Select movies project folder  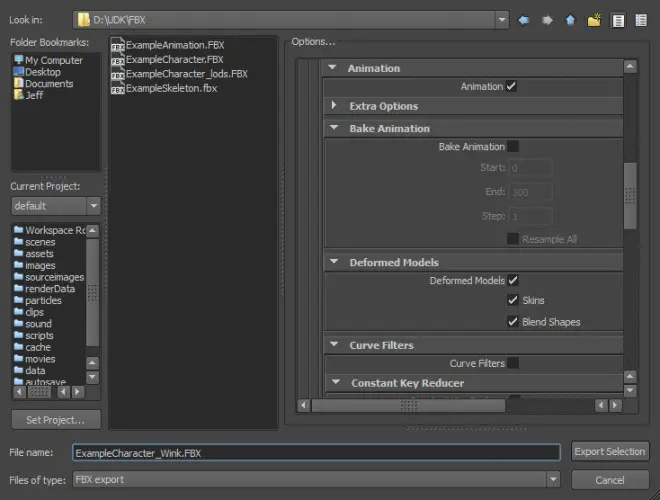pos(35,359)
